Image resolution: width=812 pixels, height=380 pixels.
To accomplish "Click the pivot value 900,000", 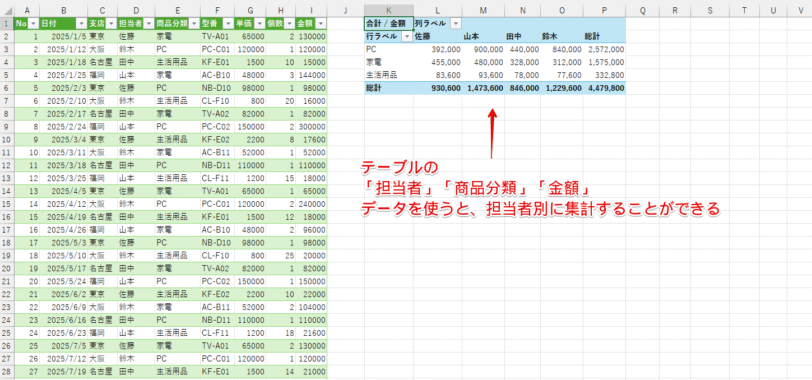I will pos(483,49).
